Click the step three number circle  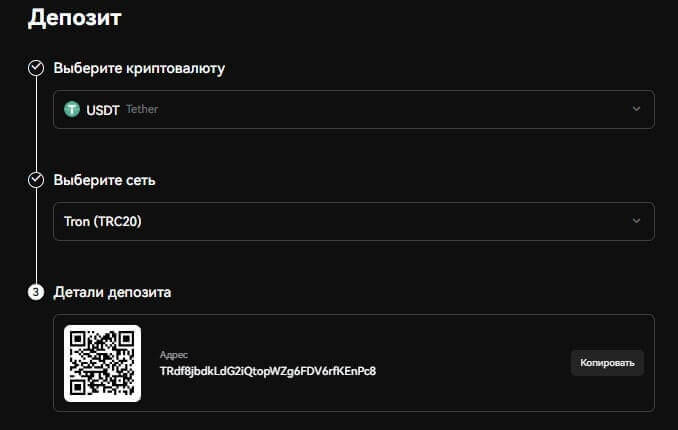[36, 293]
